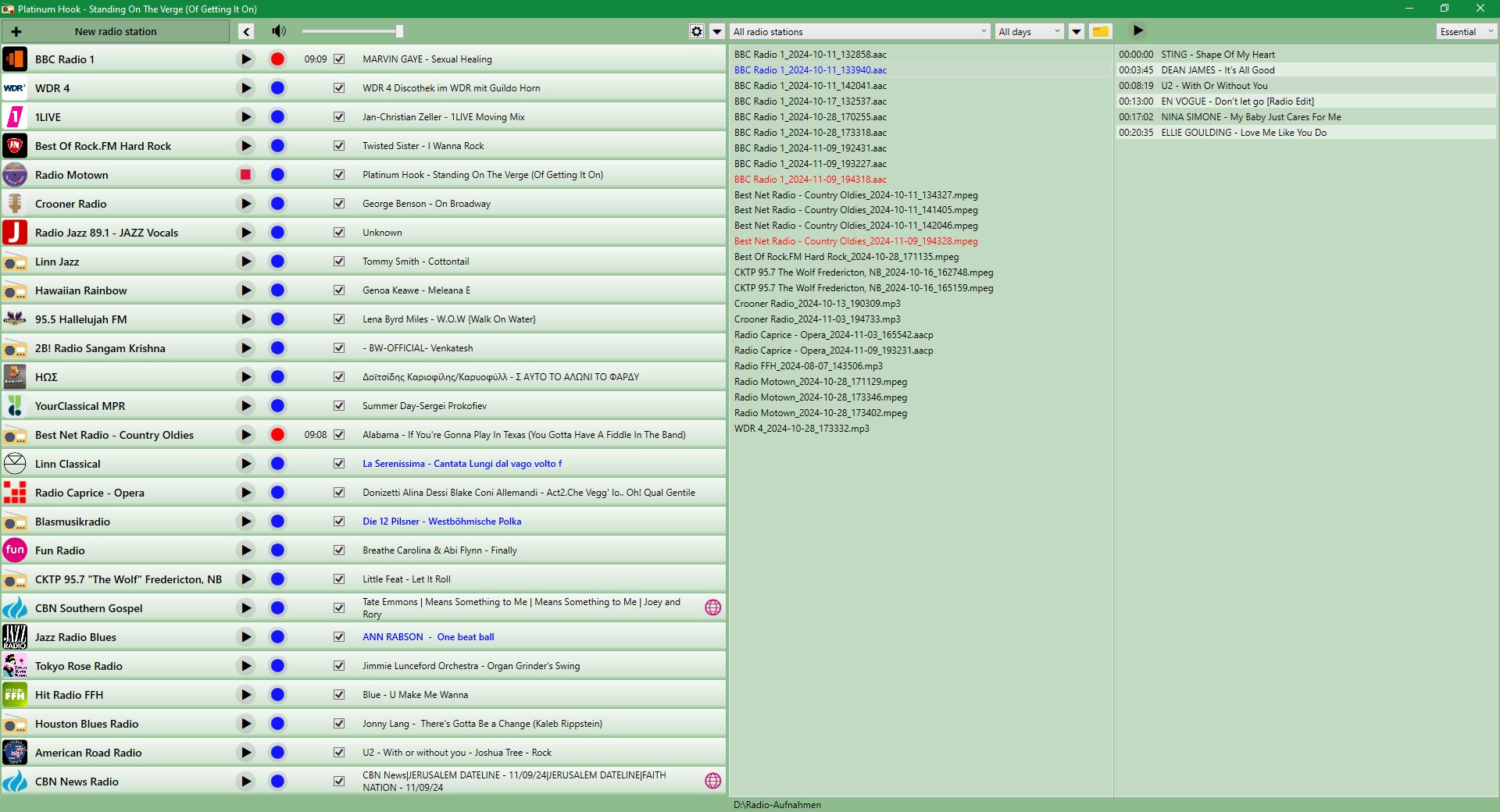Play the selected recording file

(x=1138, y=30)
